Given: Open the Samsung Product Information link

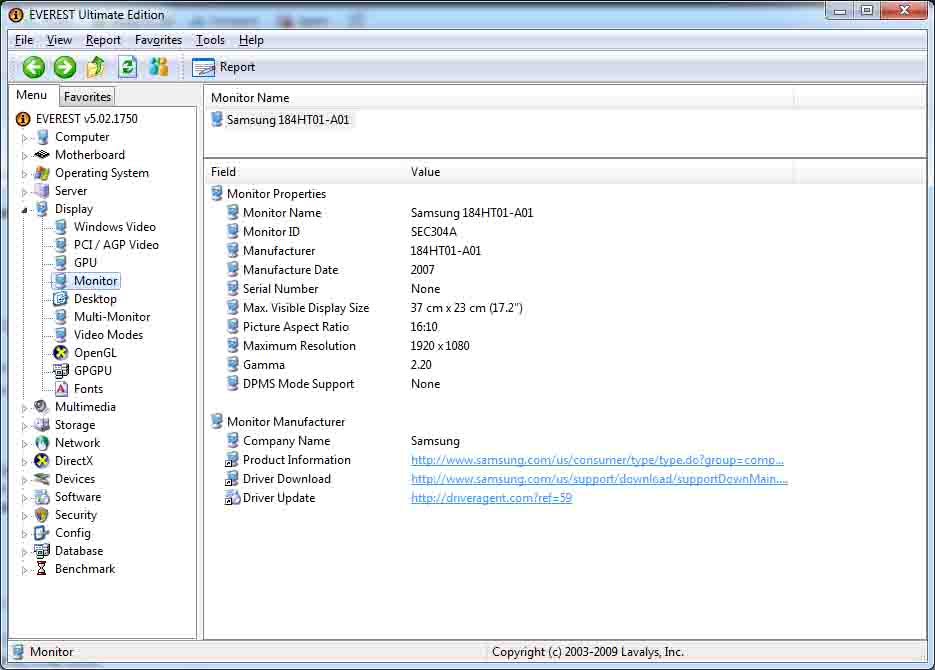Looking at the screenshot, I should [x=597, y=460].
